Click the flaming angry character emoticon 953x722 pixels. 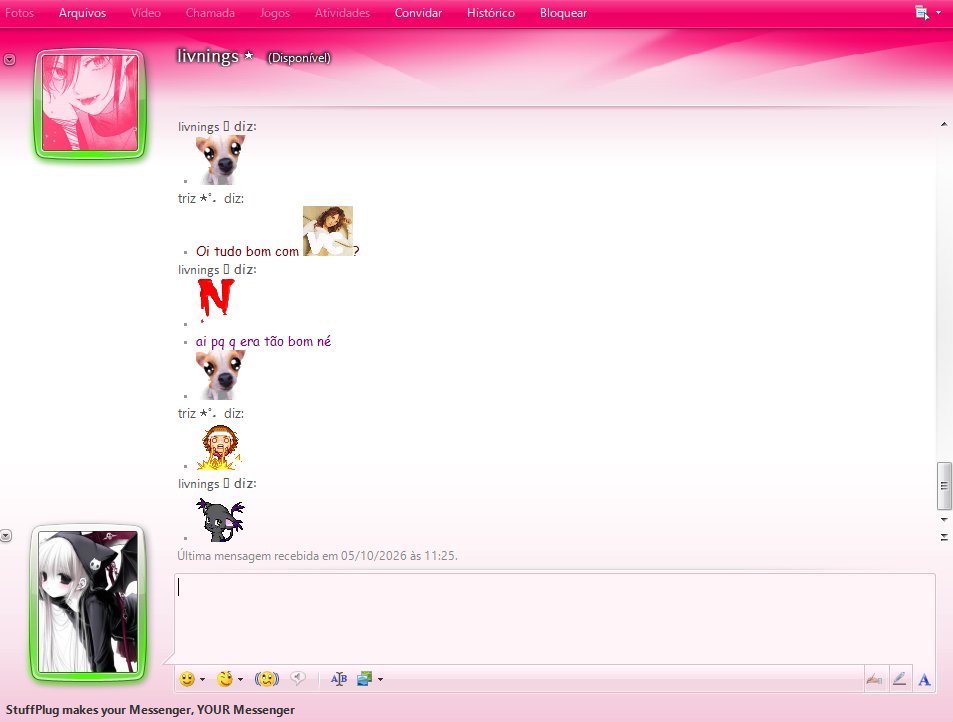(219, 447)
